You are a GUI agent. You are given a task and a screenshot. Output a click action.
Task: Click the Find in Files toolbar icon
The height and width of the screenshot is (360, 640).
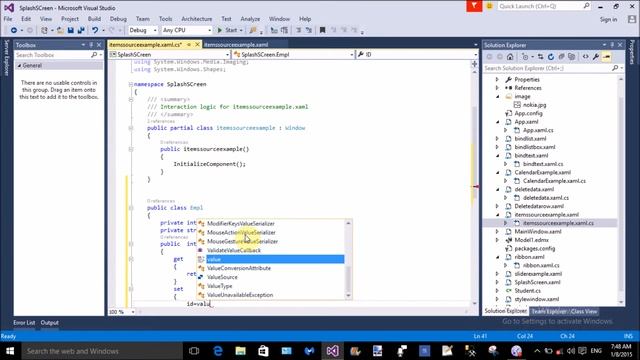pos(253,30)
